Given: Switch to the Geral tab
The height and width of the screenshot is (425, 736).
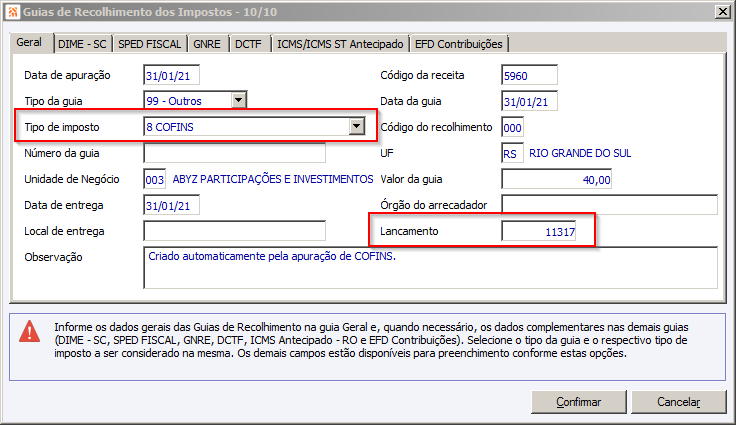Looking at the screenshot, I should pyautogui.click(x=29, y=43).
